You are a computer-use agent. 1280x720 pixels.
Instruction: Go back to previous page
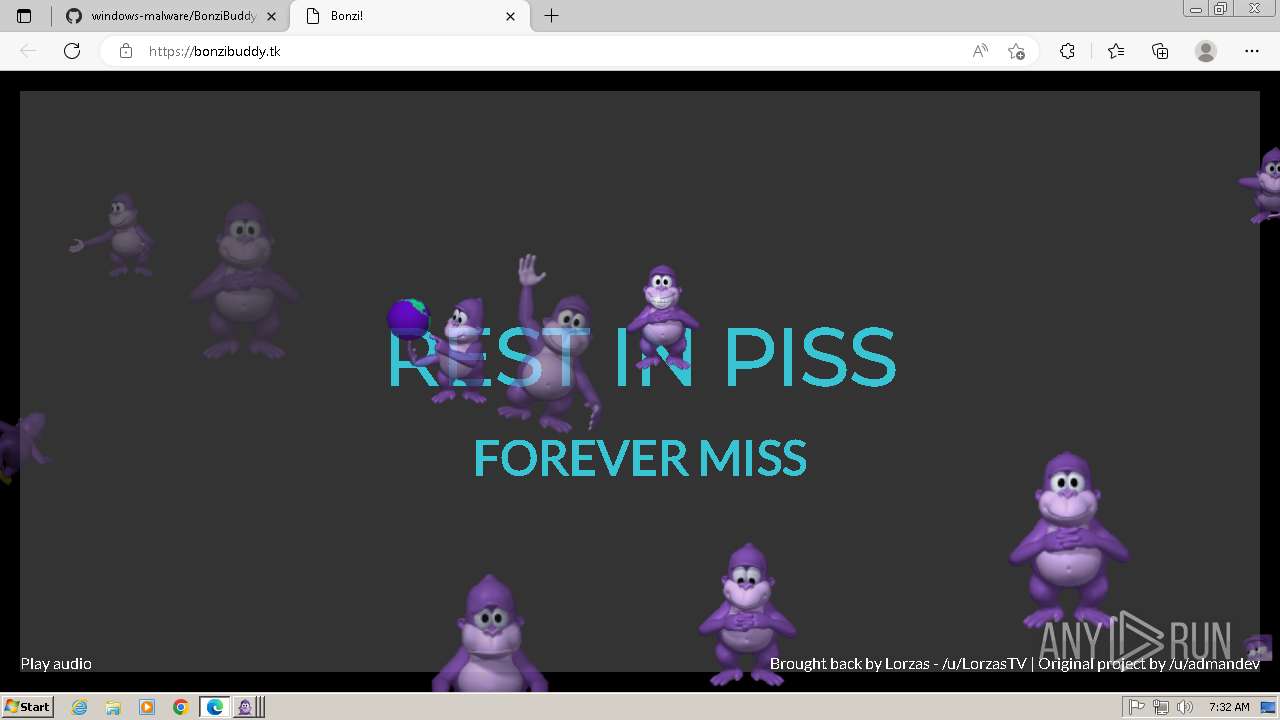point(28,51)
